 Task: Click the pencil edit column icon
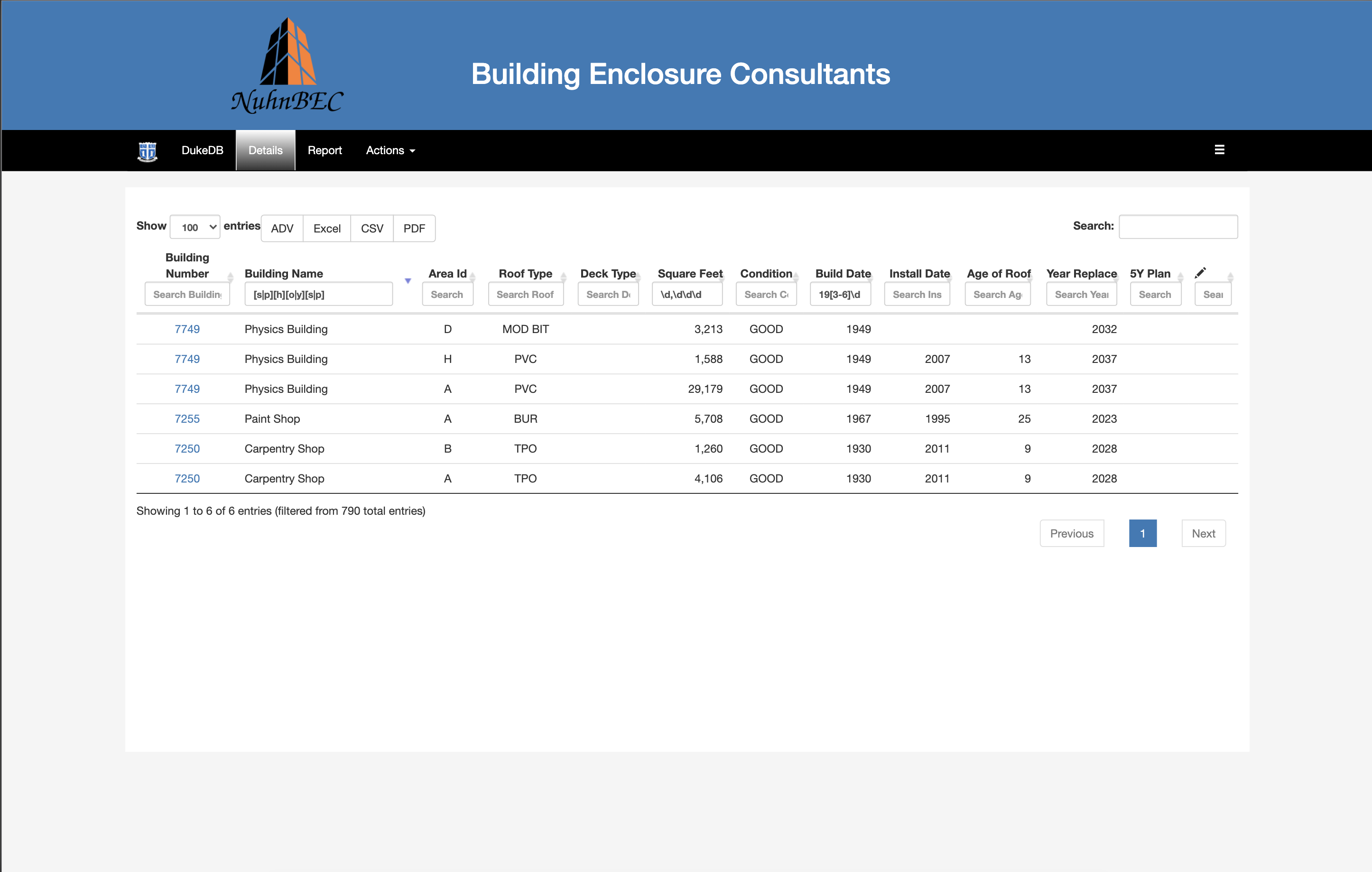coord(1200,273)
